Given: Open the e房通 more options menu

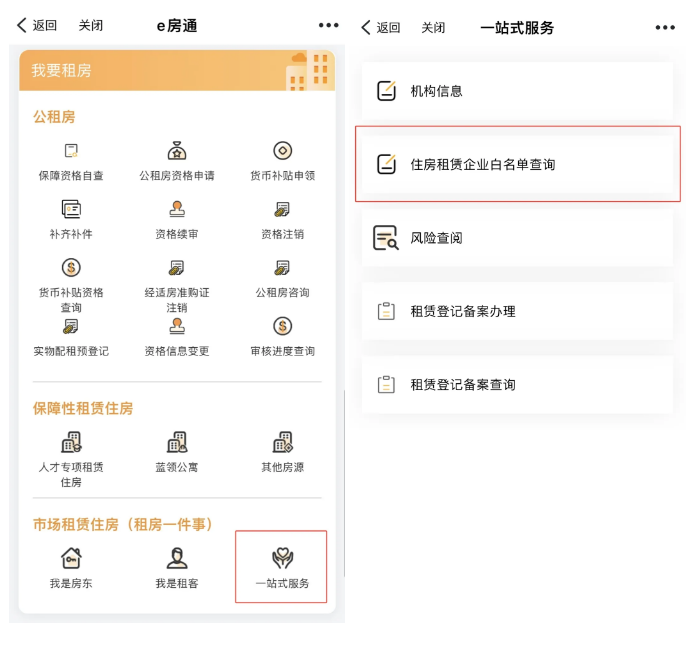Looking at the screenshot, I should pos(328,26).
